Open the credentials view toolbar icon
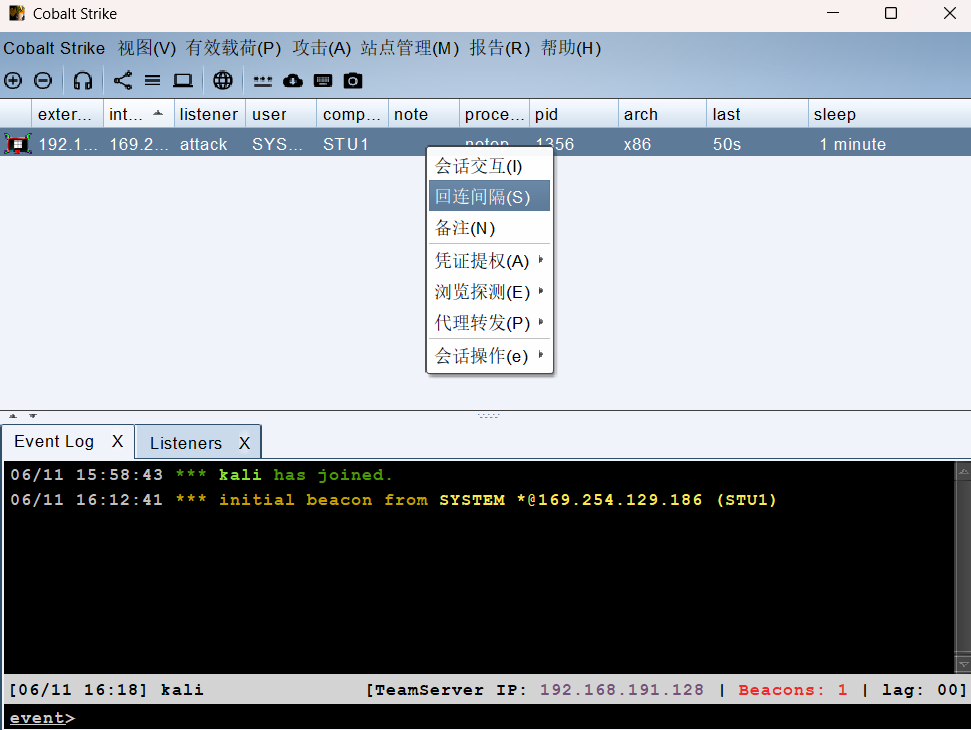The width and height of the screenshot is (971, 730). pos(263,81)
